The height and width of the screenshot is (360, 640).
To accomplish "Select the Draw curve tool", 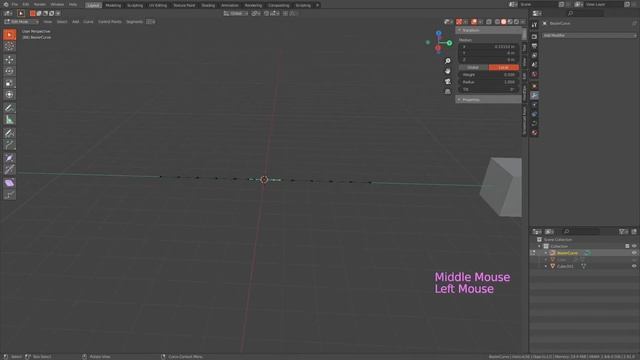I will pyautogui.click(x=9, y=133).
